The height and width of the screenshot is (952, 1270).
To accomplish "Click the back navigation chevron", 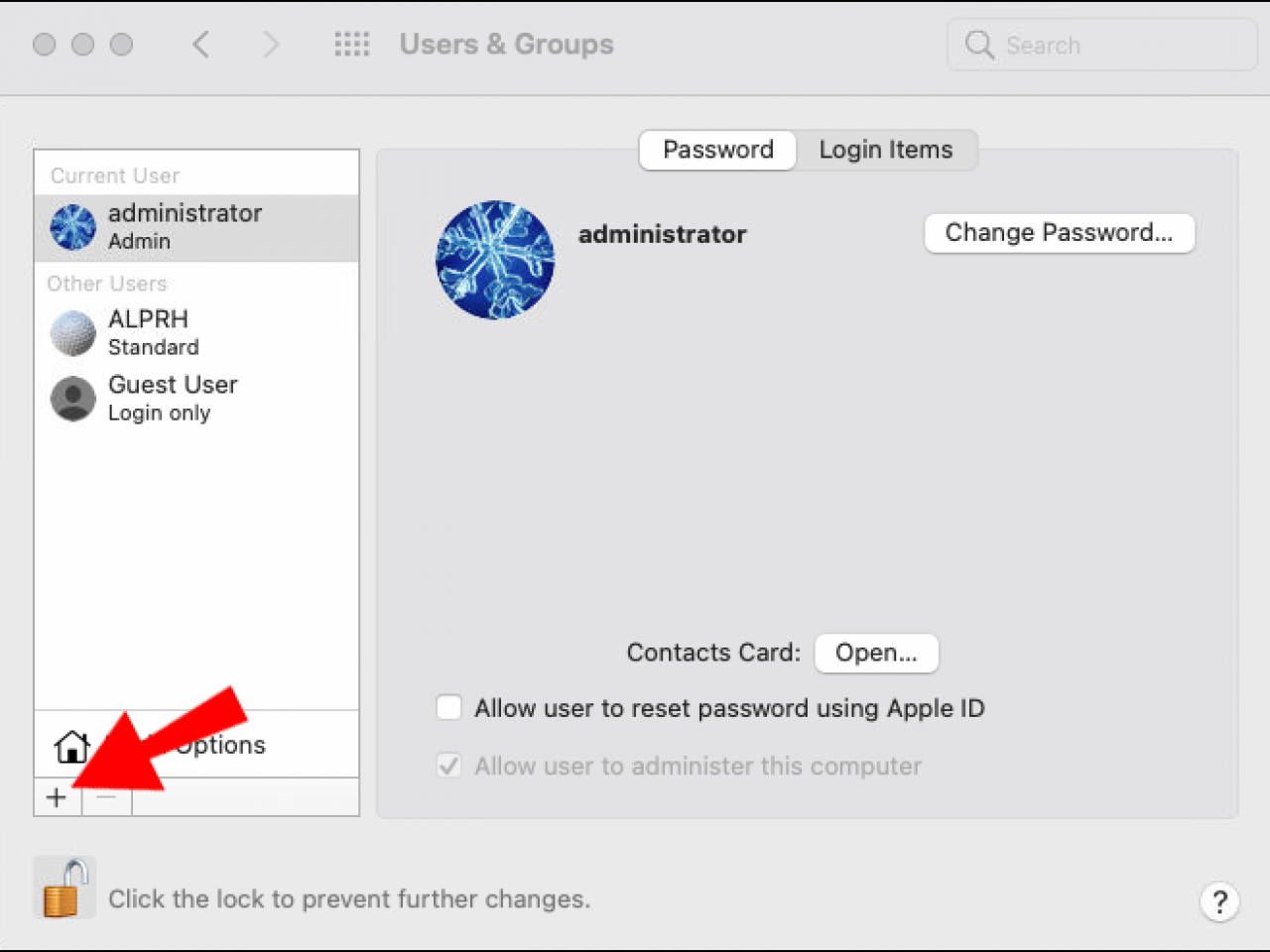I will coord(201,45).
